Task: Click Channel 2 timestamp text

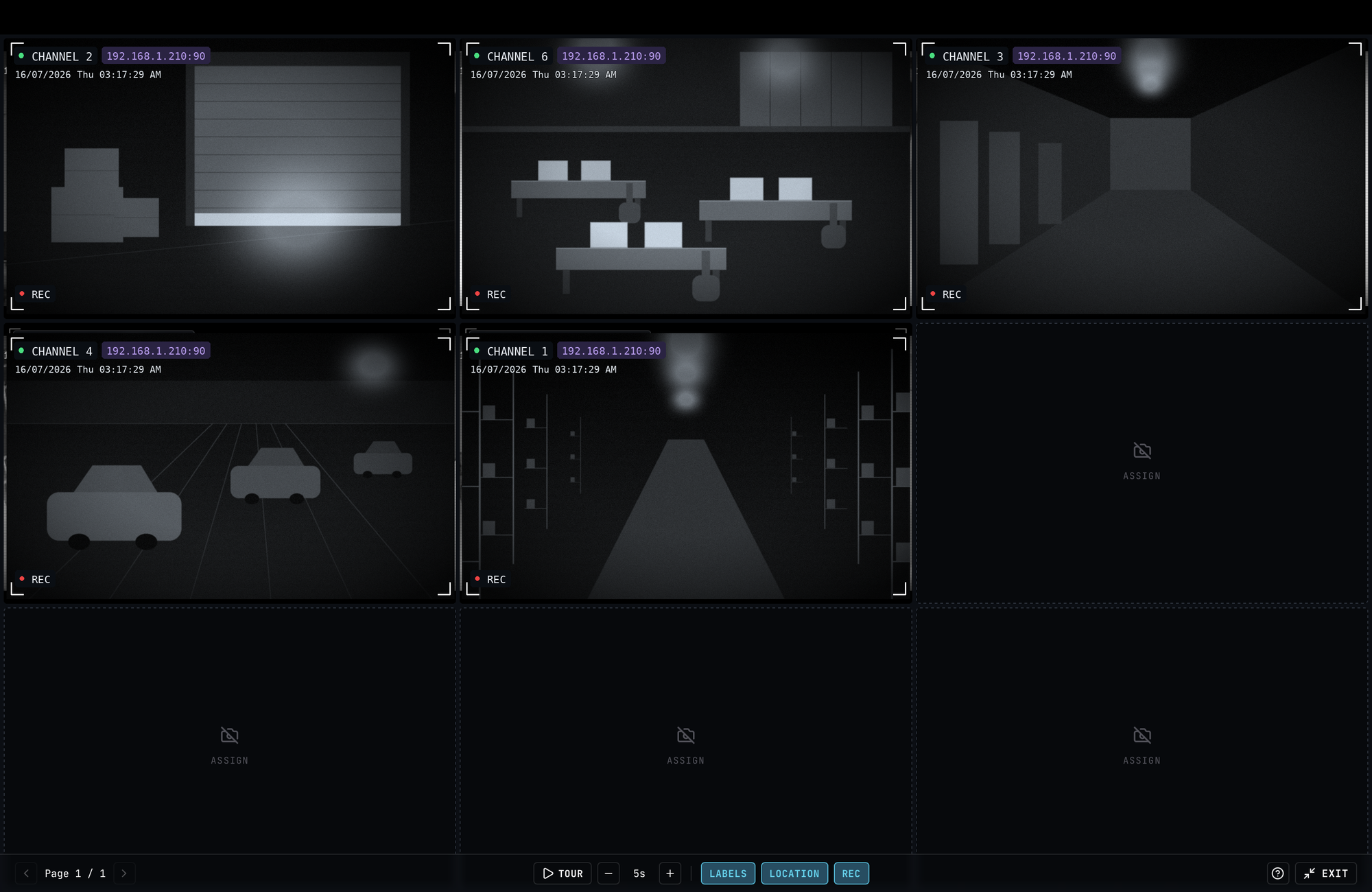Action: [88, 75]
